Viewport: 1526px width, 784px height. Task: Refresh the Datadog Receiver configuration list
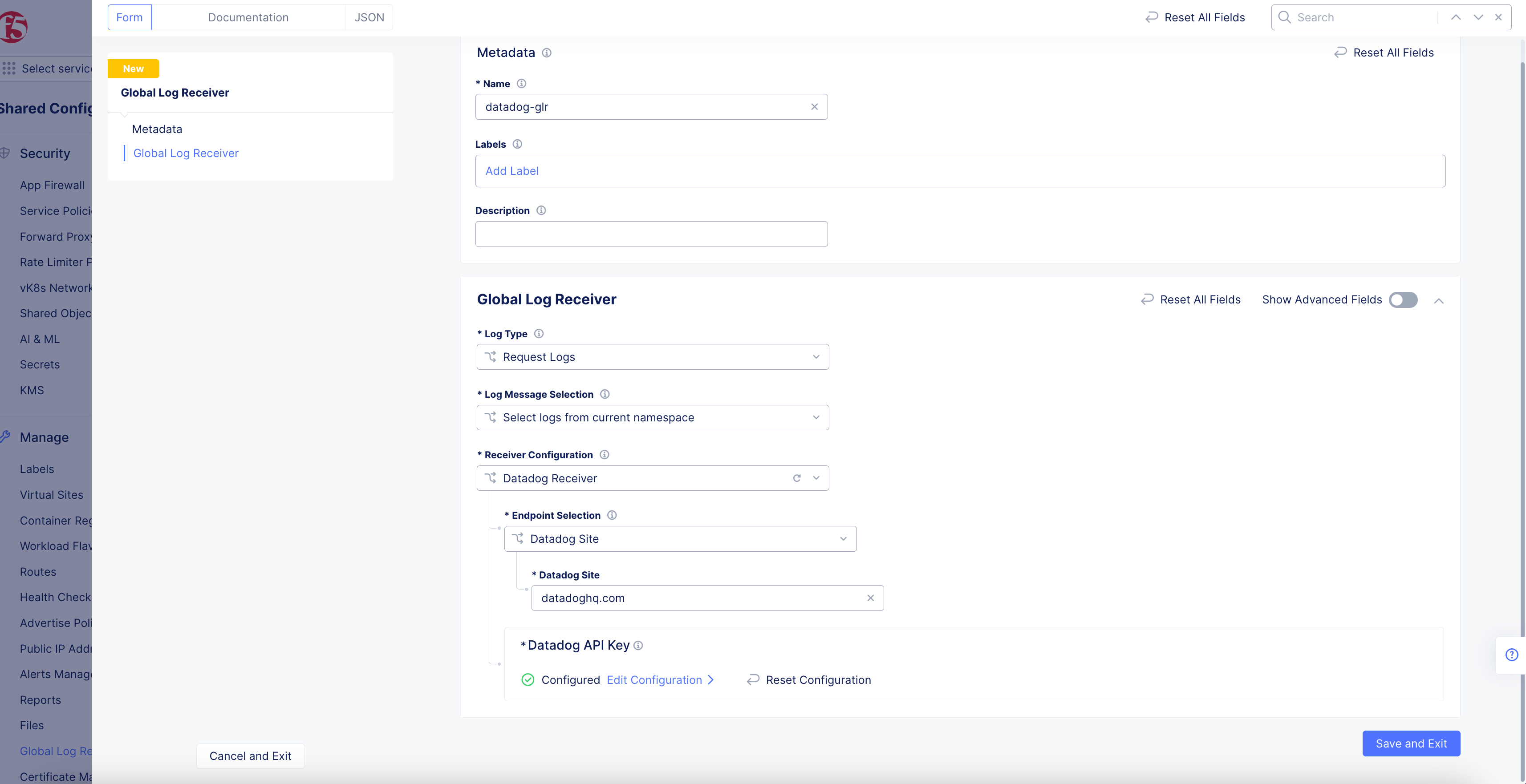pos(797,478)
